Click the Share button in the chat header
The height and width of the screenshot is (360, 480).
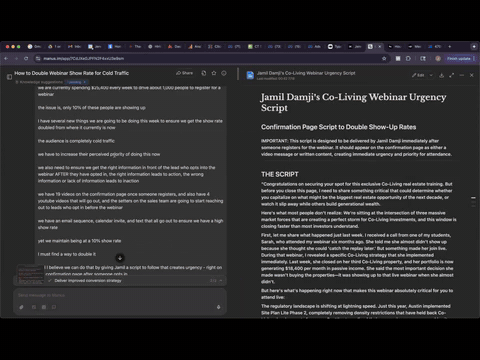coord(184,73)
